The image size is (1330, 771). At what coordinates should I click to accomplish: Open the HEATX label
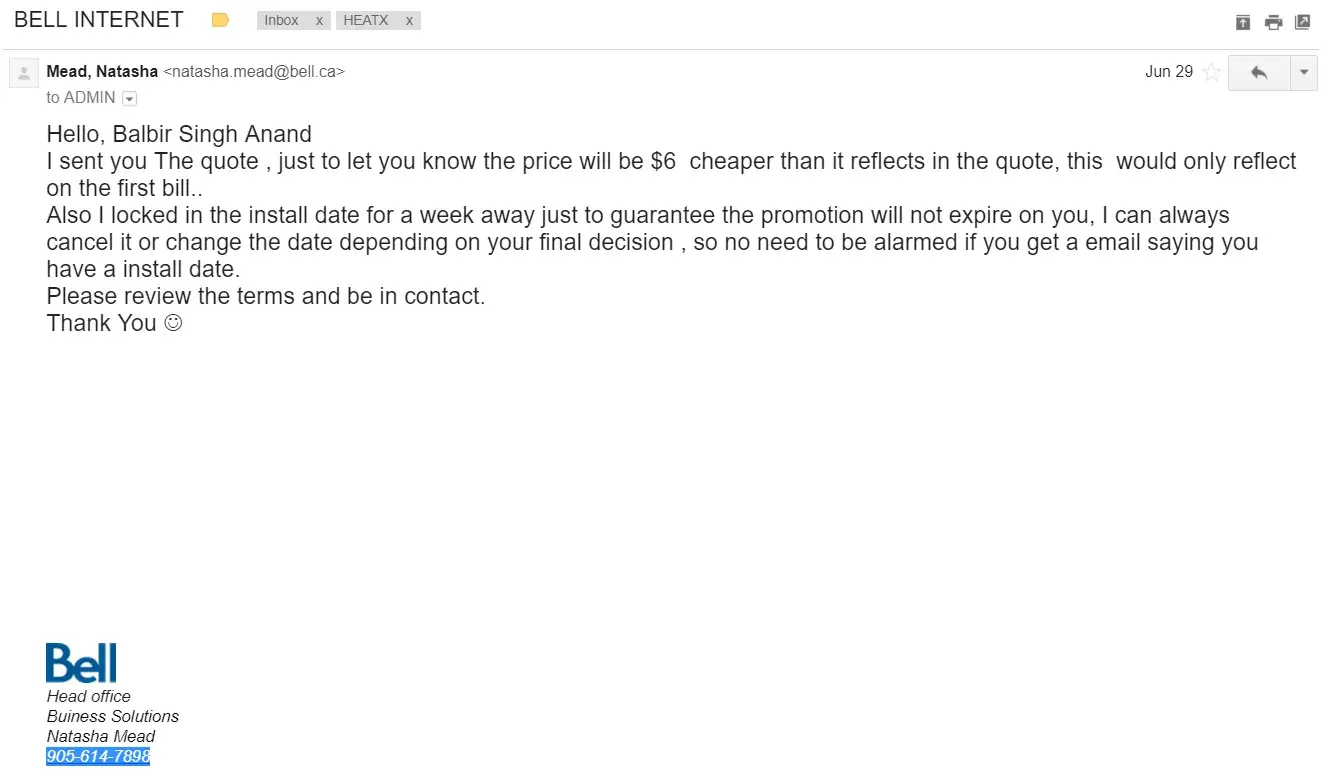coord(366,20)
